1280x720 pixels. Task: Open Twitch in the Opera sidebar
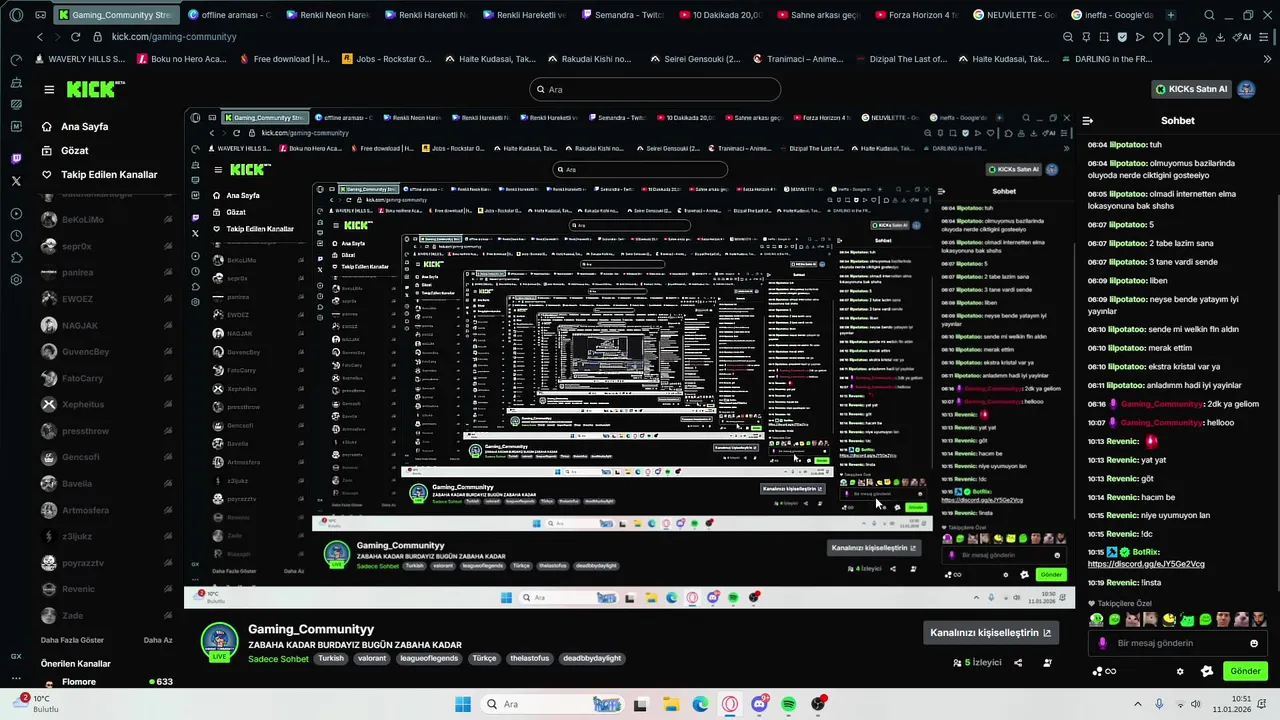click(16, 159)
